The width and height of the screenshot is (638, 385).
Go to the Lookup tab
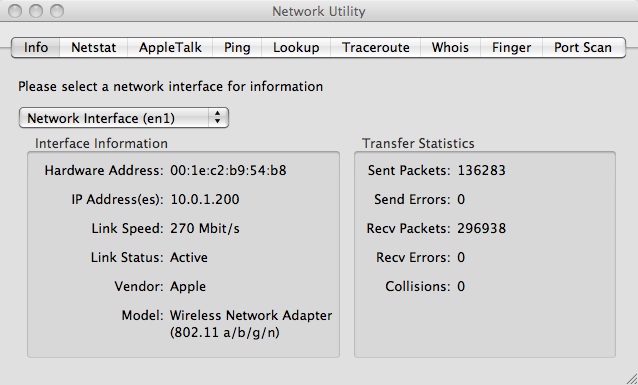296,48
